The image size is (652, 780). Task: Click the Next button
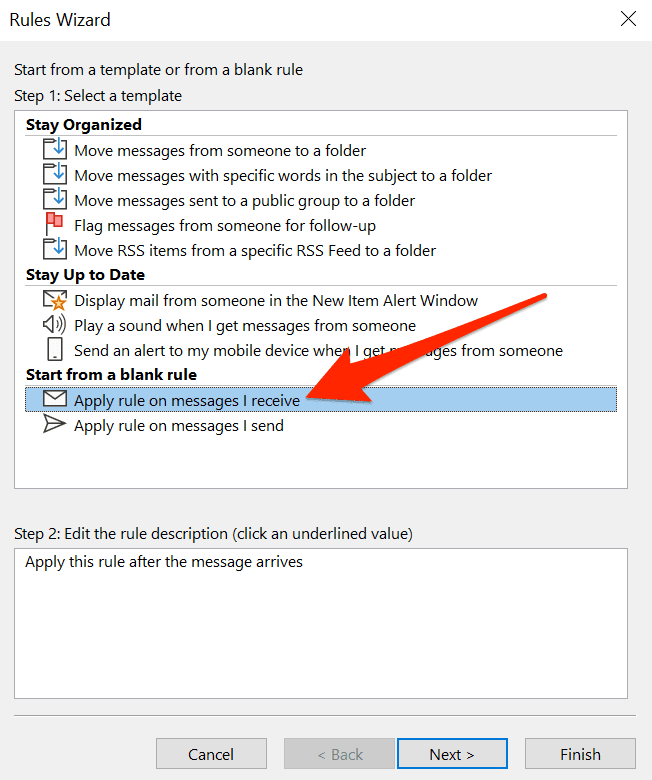tap(452, 754)
